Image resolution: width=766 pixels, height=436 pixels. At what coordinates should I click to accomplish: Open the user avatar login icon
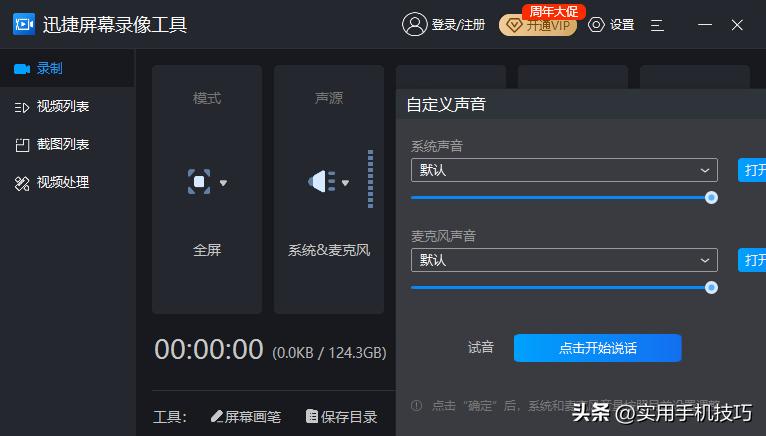coord(414,24)
